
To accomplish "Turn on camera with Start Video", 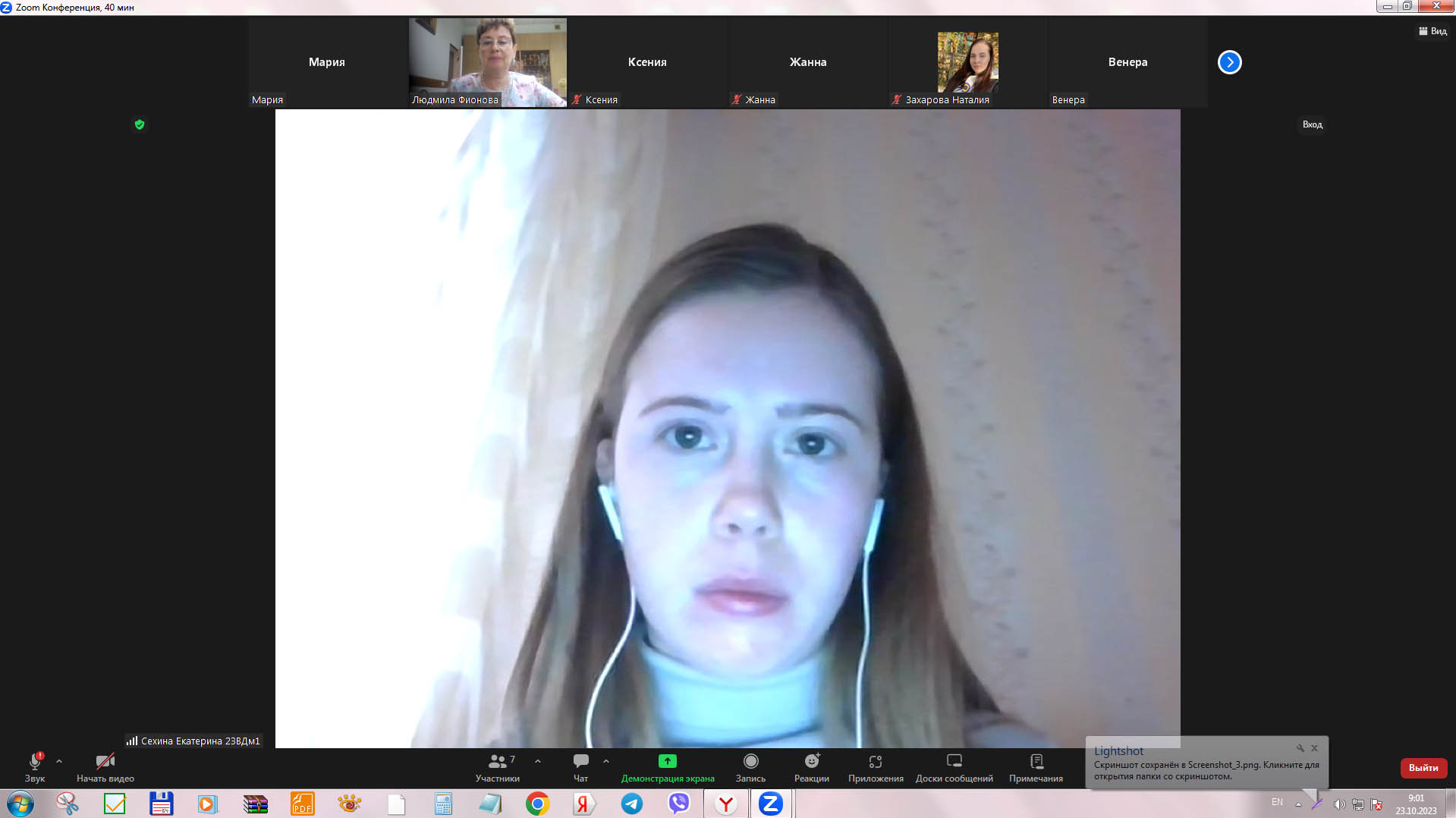I will pyautogui.click(x=105, y=762).
